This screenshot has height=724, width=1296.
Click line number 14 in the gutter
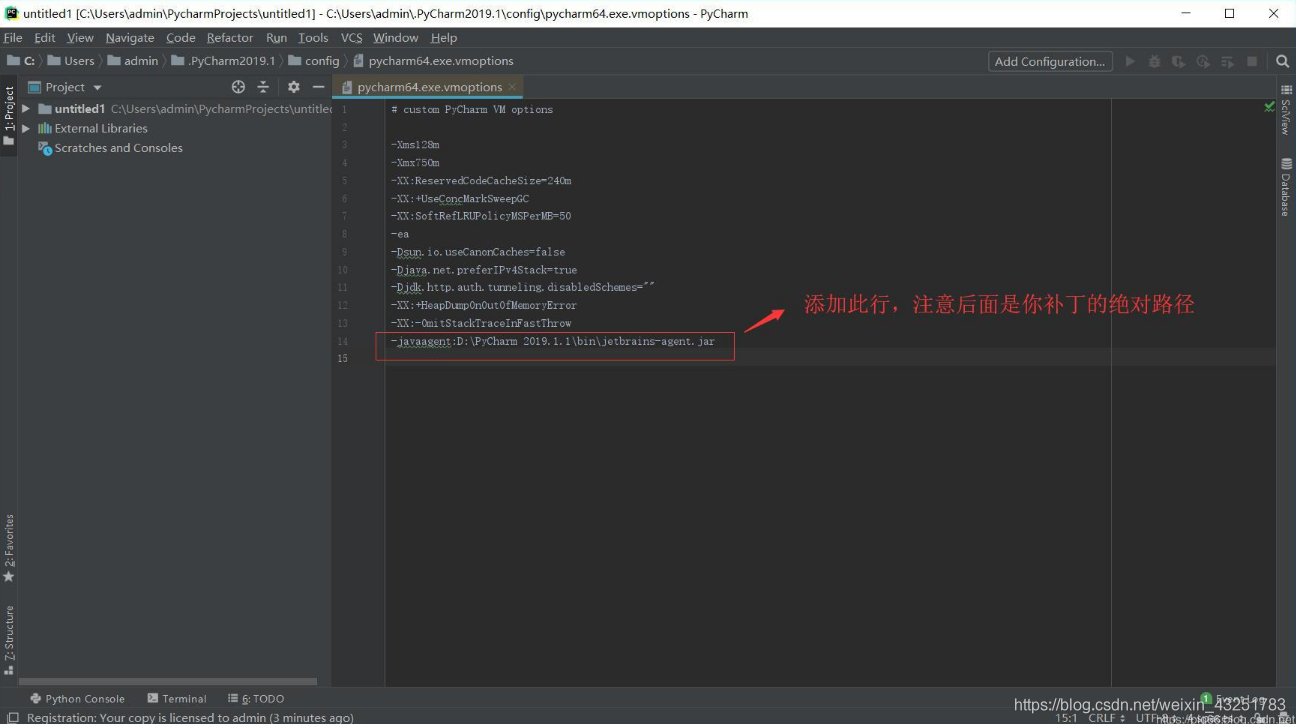click(343, 341)
